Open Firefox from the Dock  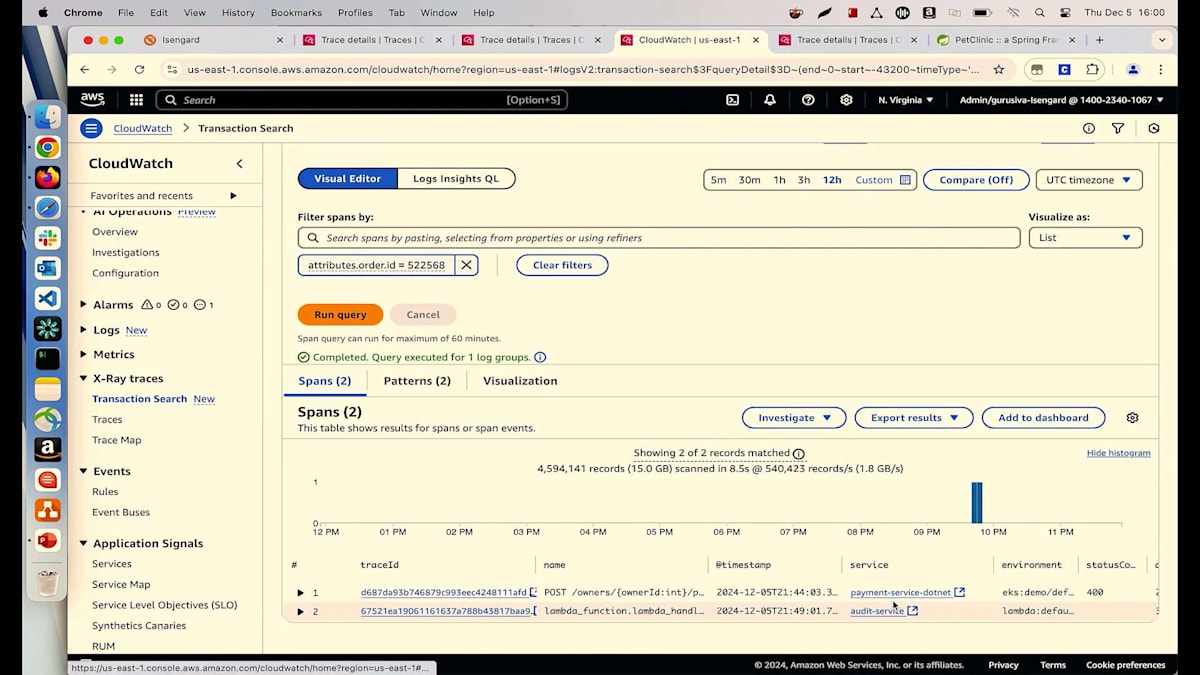(x=47, y=178)
